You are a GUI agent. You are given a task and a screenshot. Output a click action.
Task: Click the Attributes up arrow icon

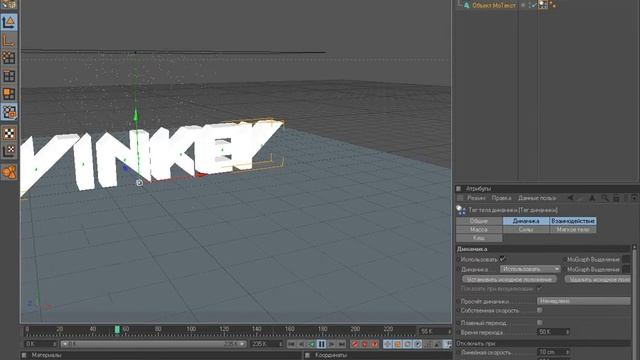(592, 198)
